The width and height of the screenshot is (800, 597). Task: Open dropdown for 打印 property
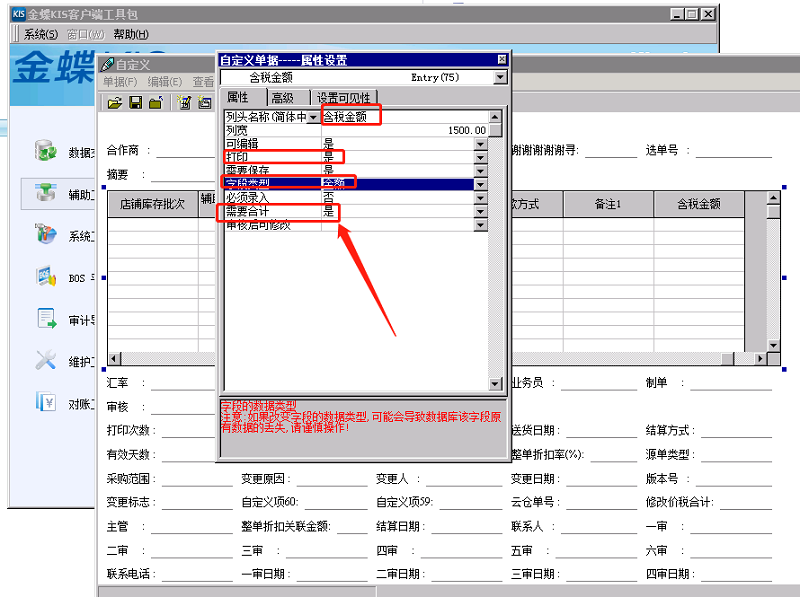tap(480, 157)
